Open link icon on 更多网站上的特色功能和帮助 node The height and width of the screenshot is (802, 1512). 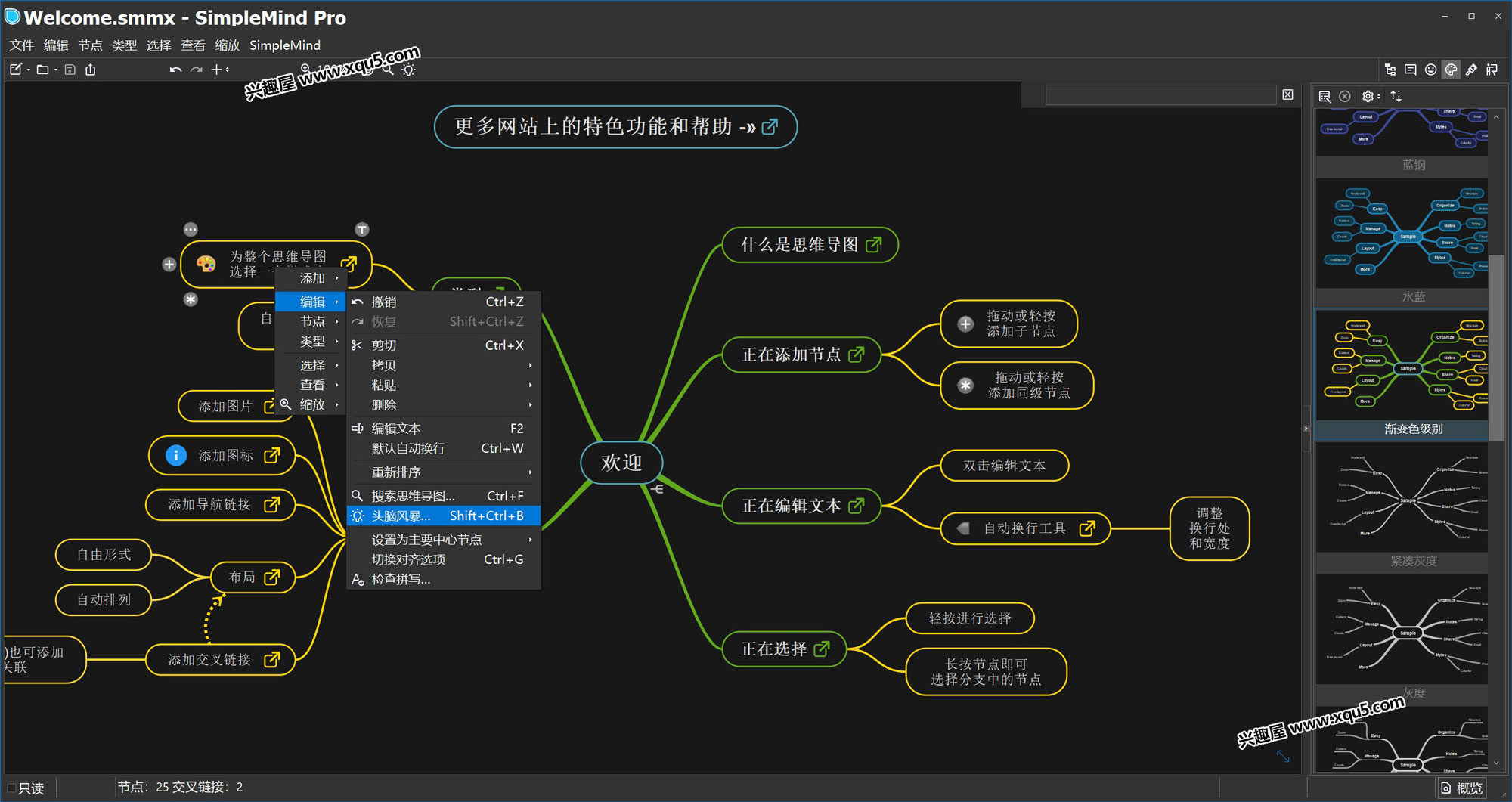[770, 126]
